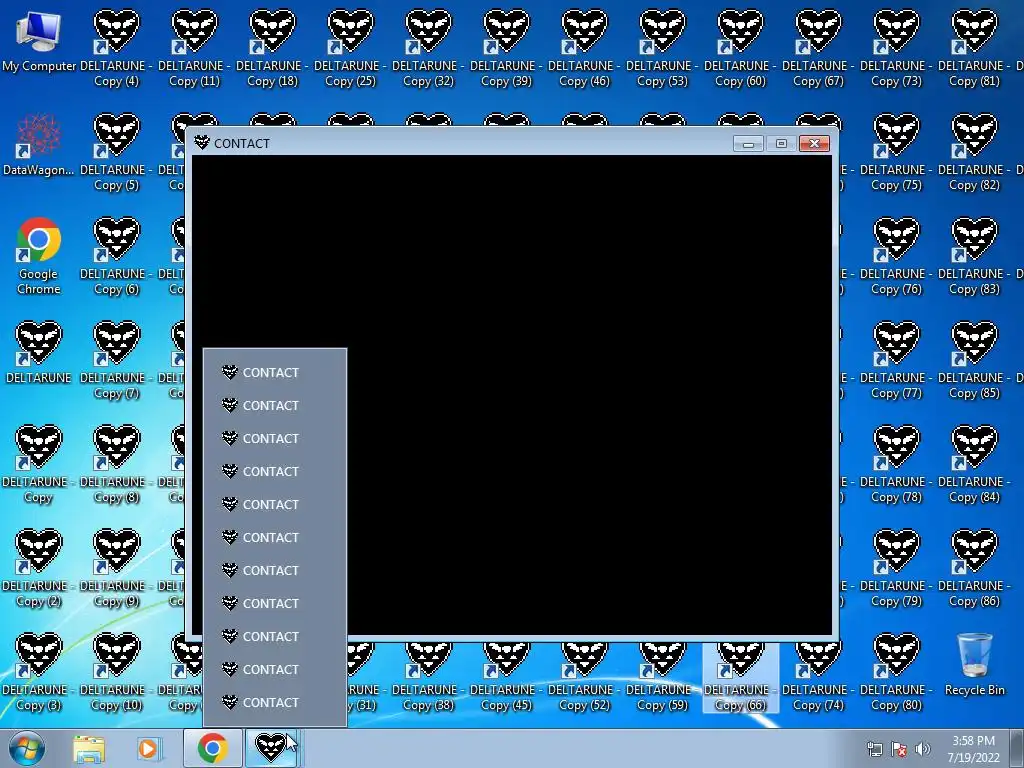
Task: Click the DELTARUNE taskbar button group
Action: [x=272, y=748]
